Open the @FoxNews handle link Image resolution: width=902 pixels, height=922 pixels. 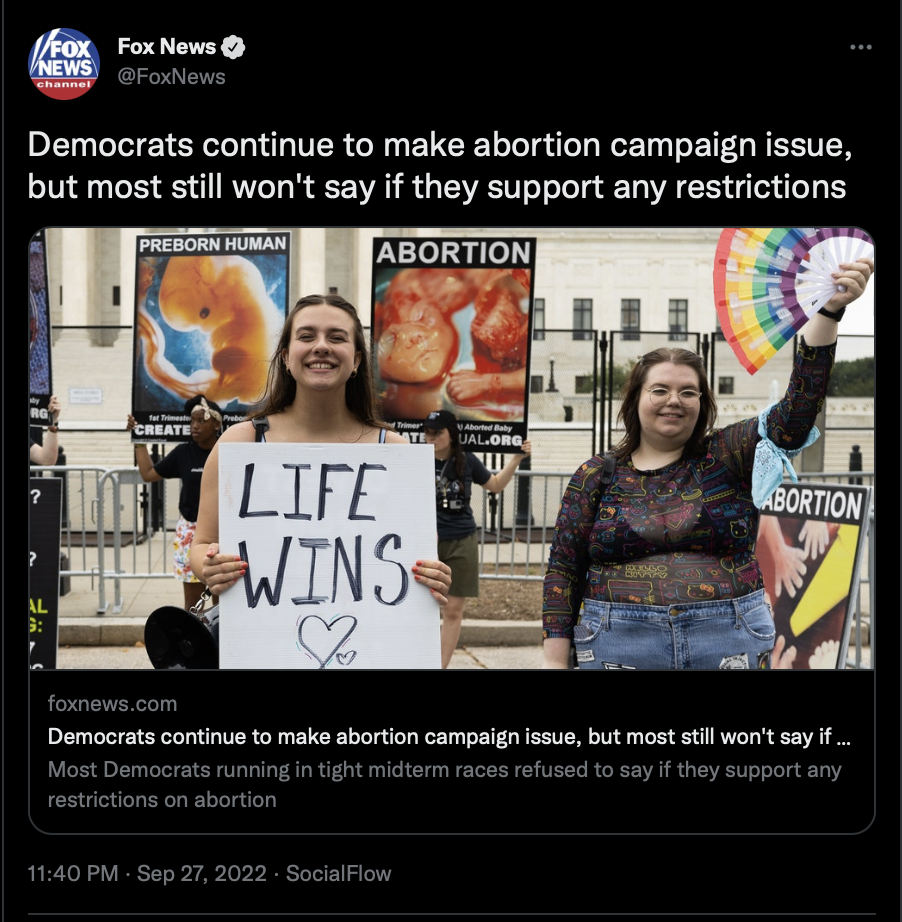click(x=172, y=76)
